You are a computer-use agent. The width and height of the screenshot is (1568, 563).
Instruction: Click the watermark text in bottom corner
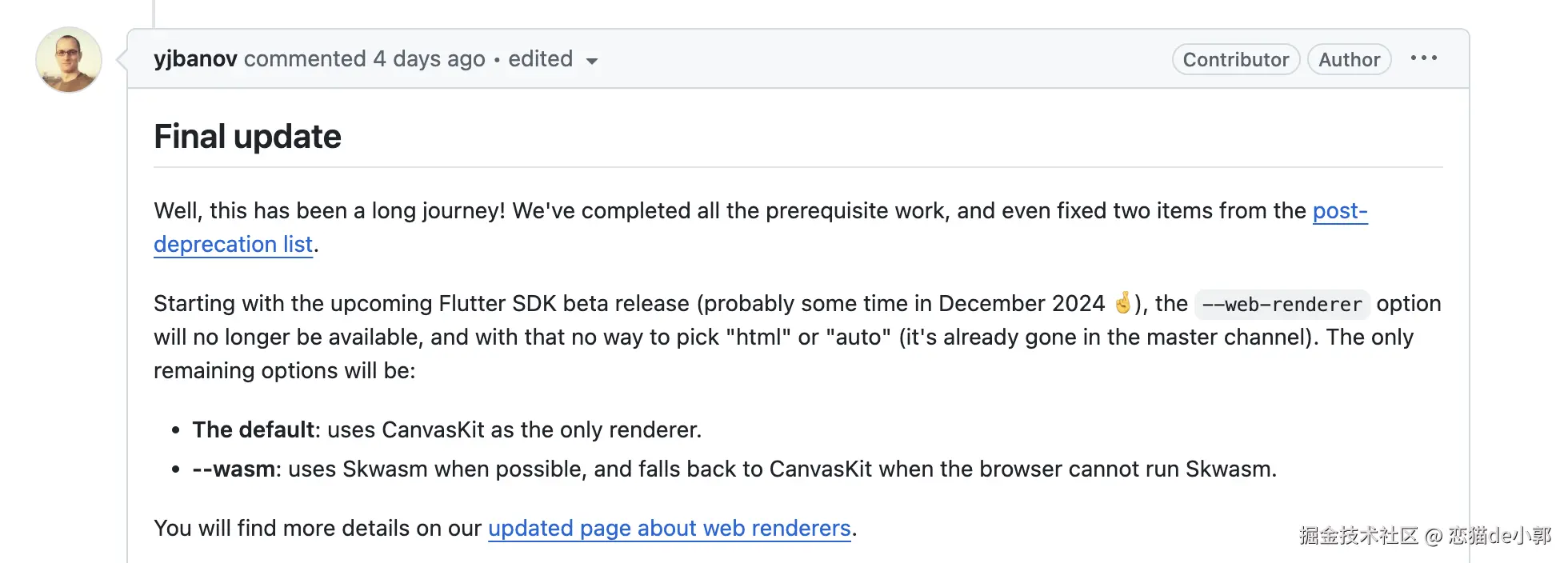[1424, 536]
